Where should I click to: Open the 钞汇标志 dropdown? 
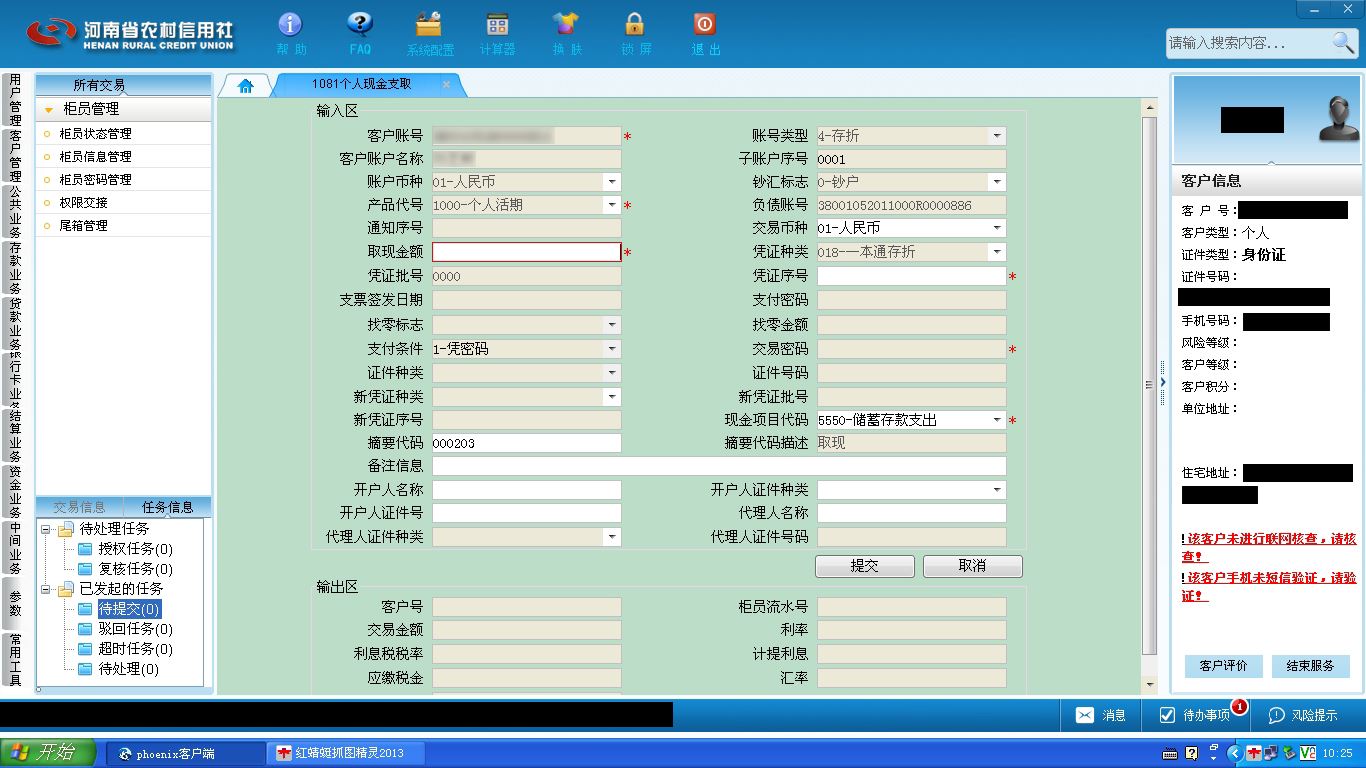[x=997, y=182]
